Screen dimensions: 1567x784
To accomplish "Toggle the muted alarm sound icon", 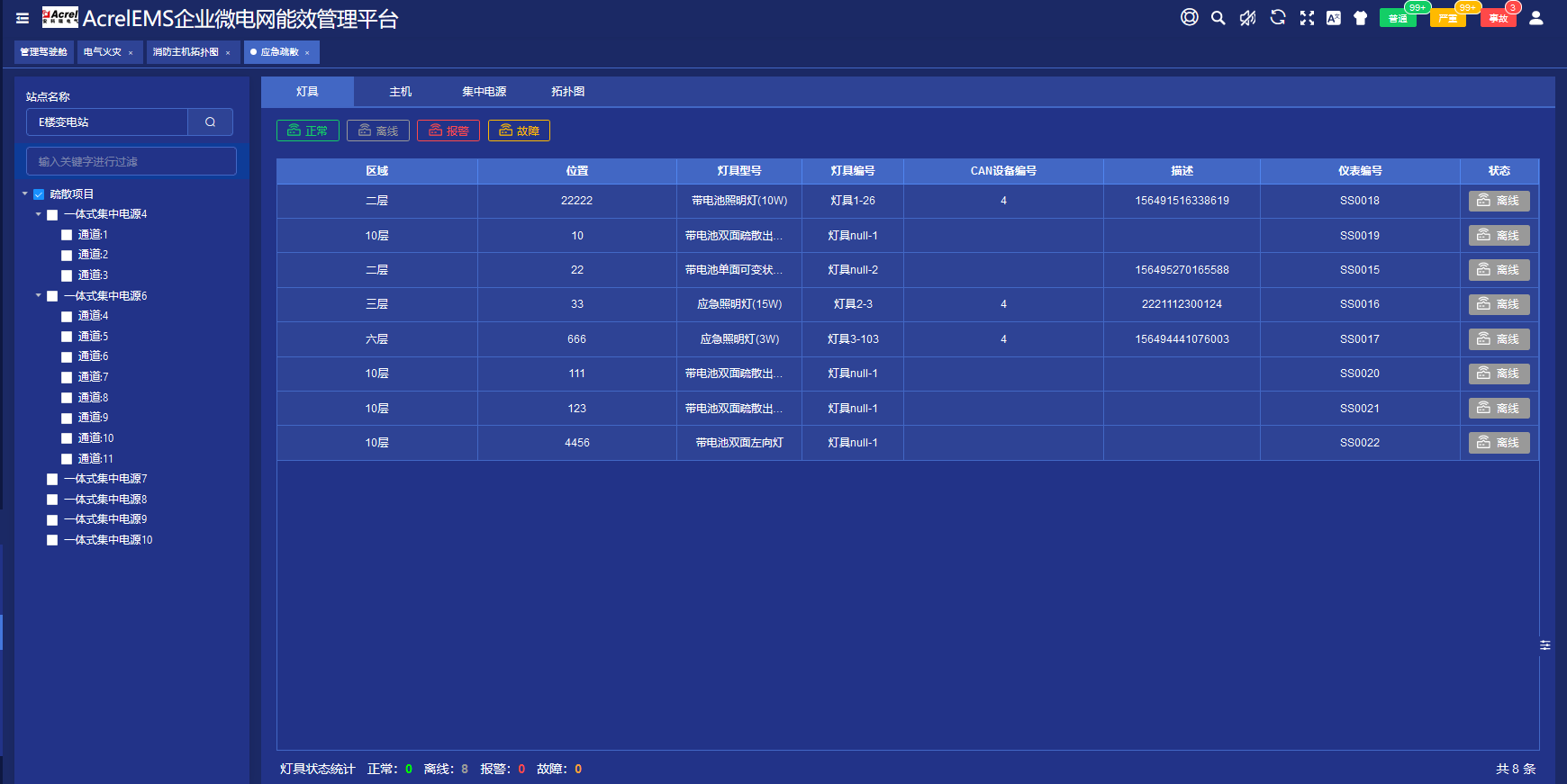I will [x=1247, y=18].
